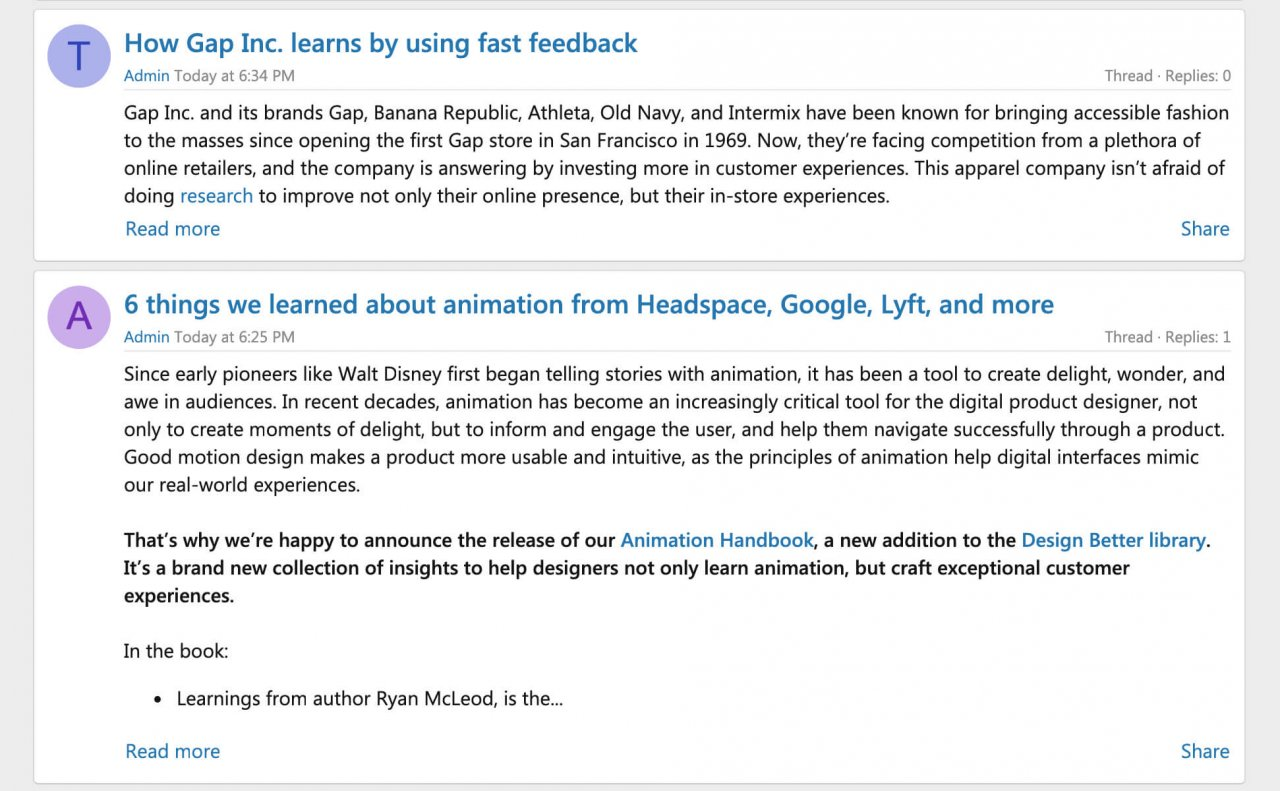Share the Gap Inc. post
The width and height of the screenshot is (1280, 791).
1204,229
